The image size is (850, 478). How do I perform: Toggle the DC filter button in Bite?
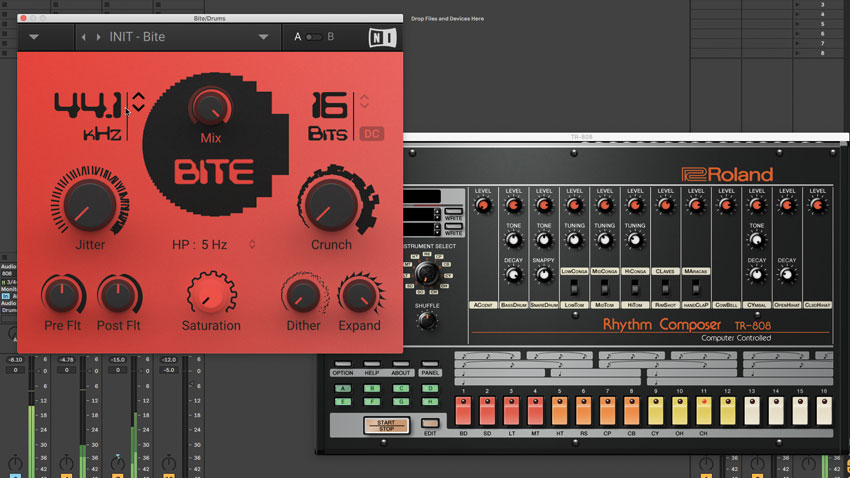(x=371, y=134)
